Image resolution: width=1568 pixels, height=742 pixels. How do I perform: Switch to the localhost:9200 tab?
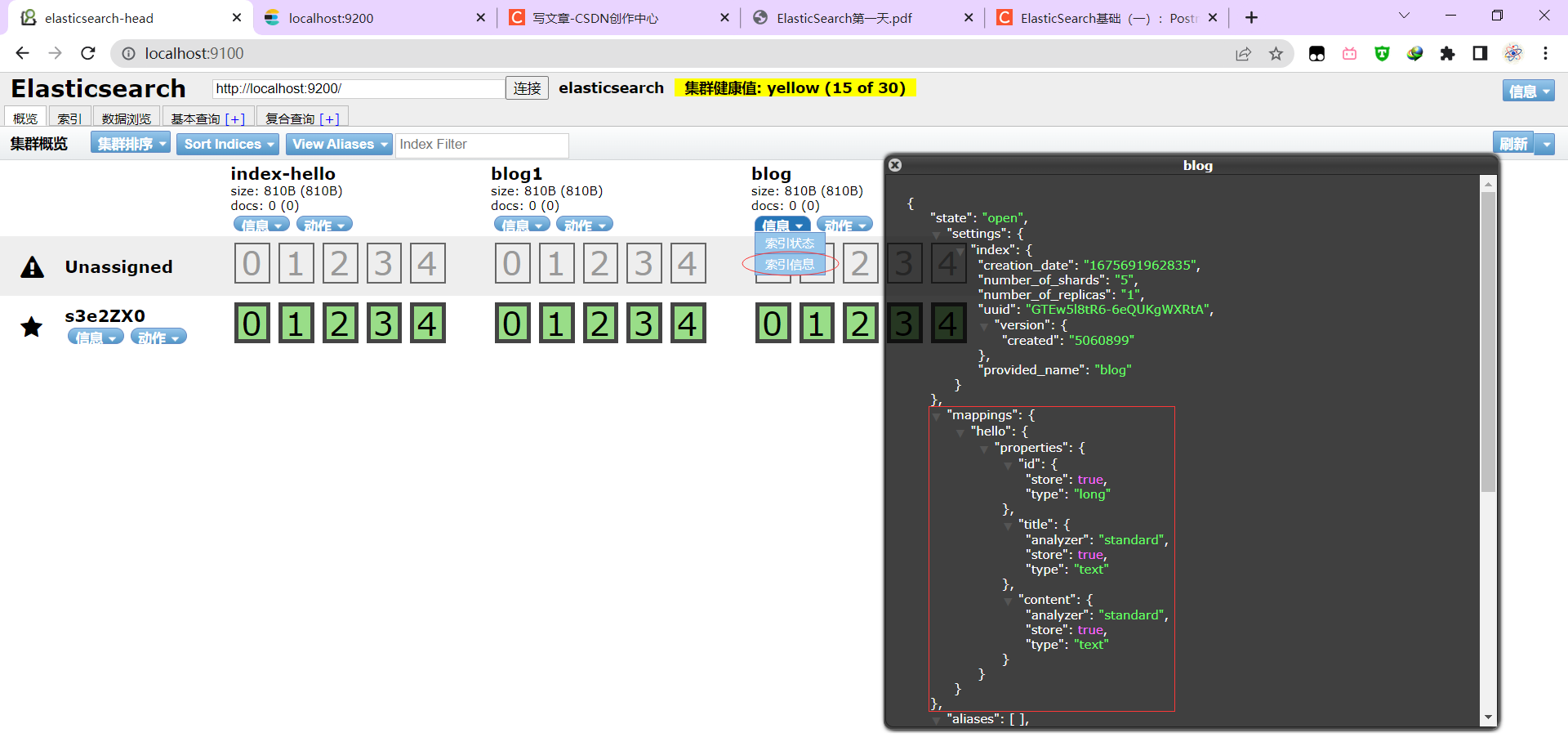[x=374, y=17]
